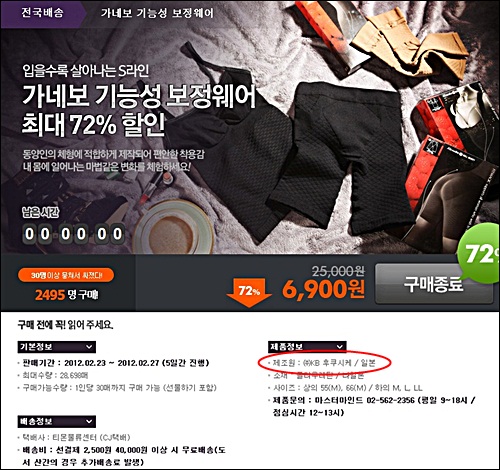Screen dimensions: 500x470
Task: Collapse the 기본정보 section header
Action: point(57,347)
